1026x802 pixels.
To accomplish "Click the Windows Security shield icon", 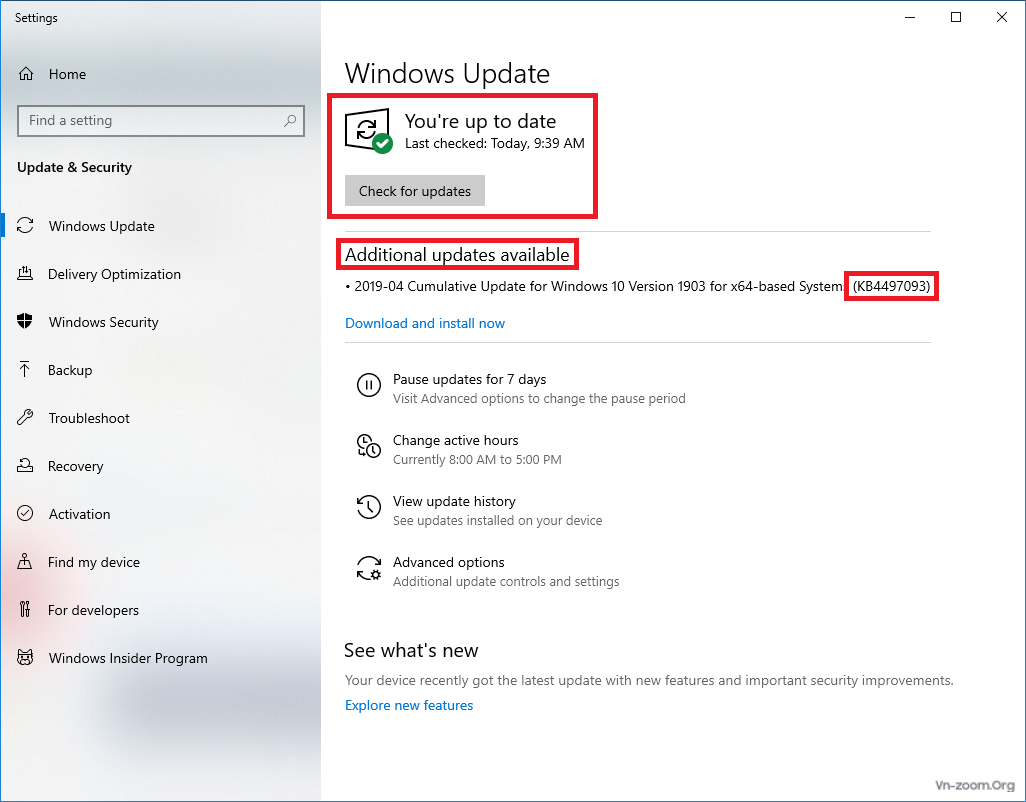I will click(25, 321).
